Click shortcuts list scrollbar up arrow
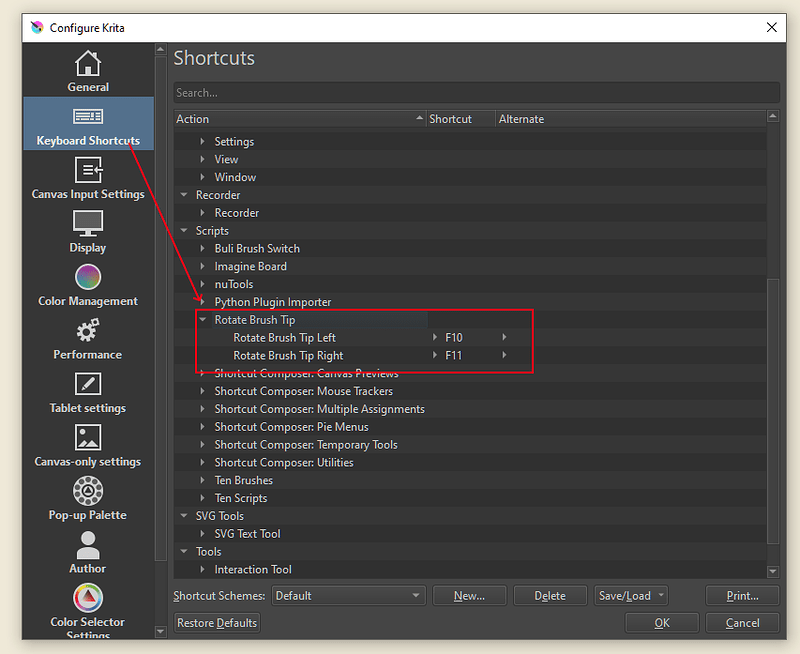 point(773,116)
